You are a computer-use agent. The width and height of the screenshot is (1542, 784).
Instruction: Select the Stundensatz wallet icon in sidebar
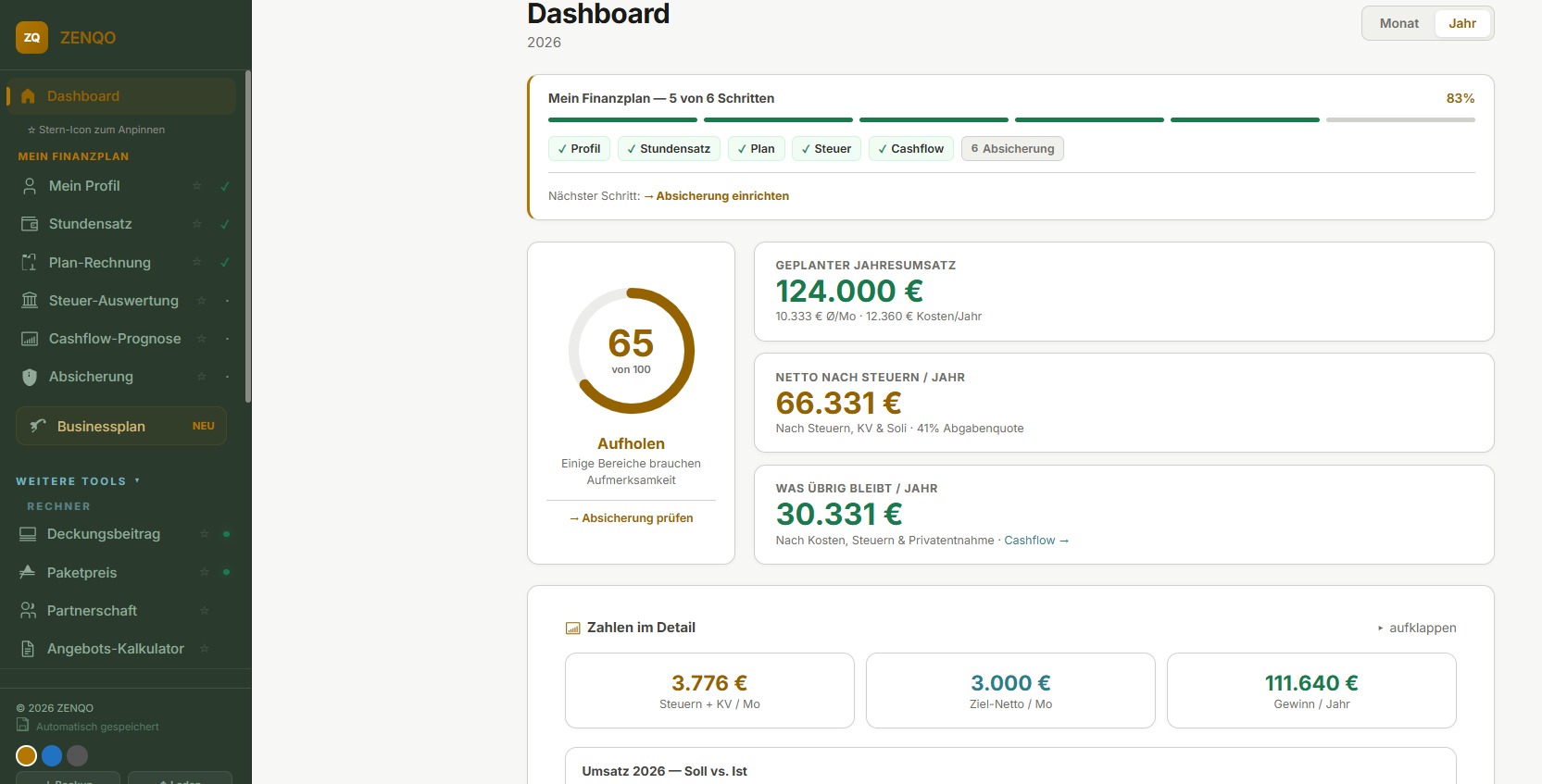point(30,224)
